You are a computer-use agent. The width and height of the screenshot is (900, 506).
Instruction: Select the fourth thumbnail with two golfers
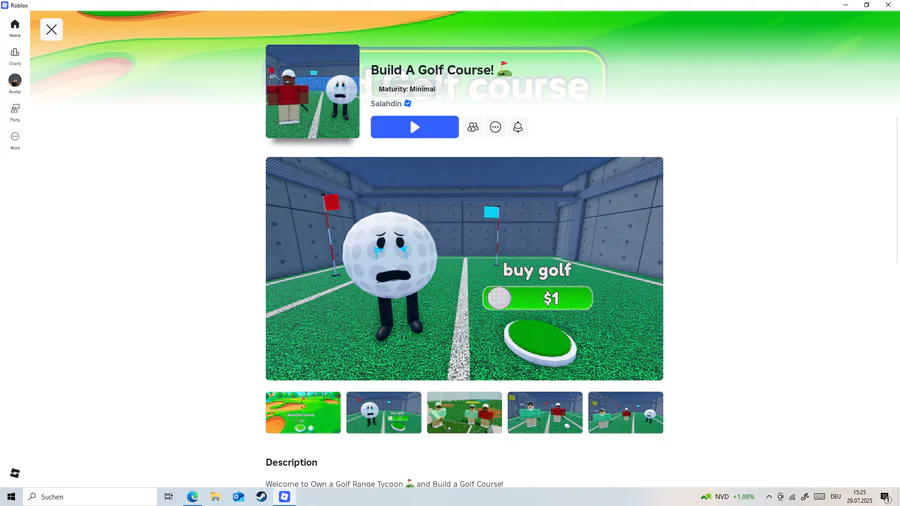coord(545,412)
